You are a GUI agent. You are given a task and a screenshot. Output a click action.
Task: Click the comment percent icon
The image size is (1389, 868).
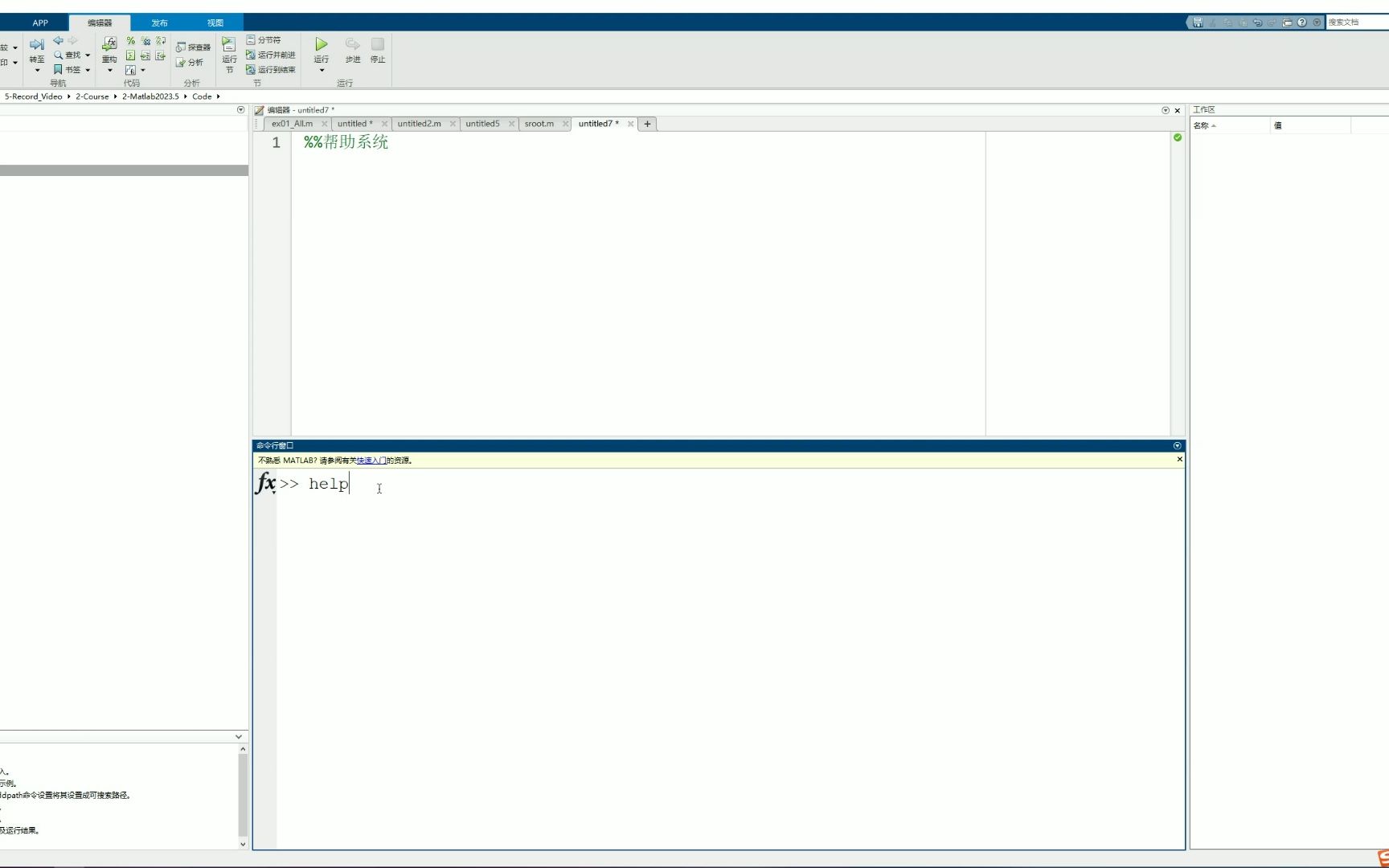point(130,40)
